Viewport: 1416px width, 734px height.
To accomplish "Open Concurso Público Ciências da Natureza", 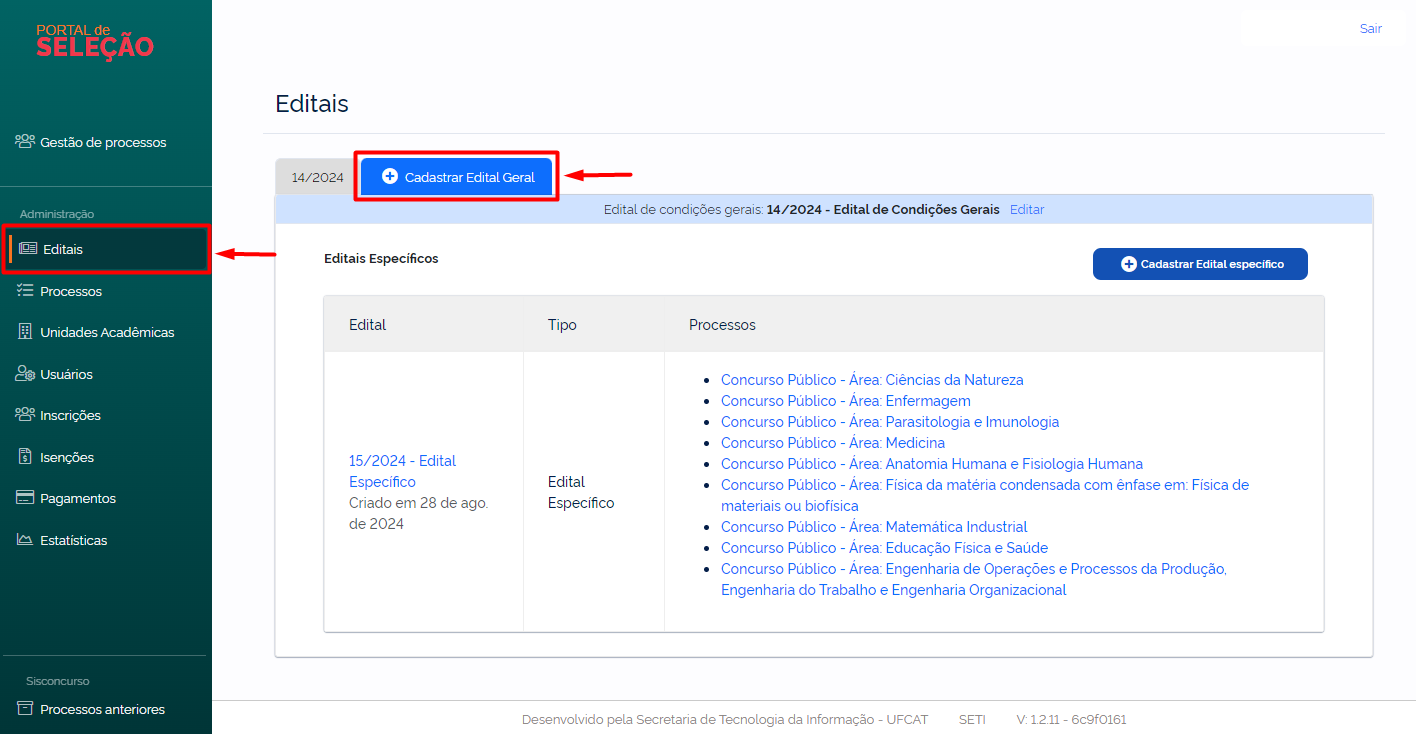I will pyautogui.click(x=872, y=380).
